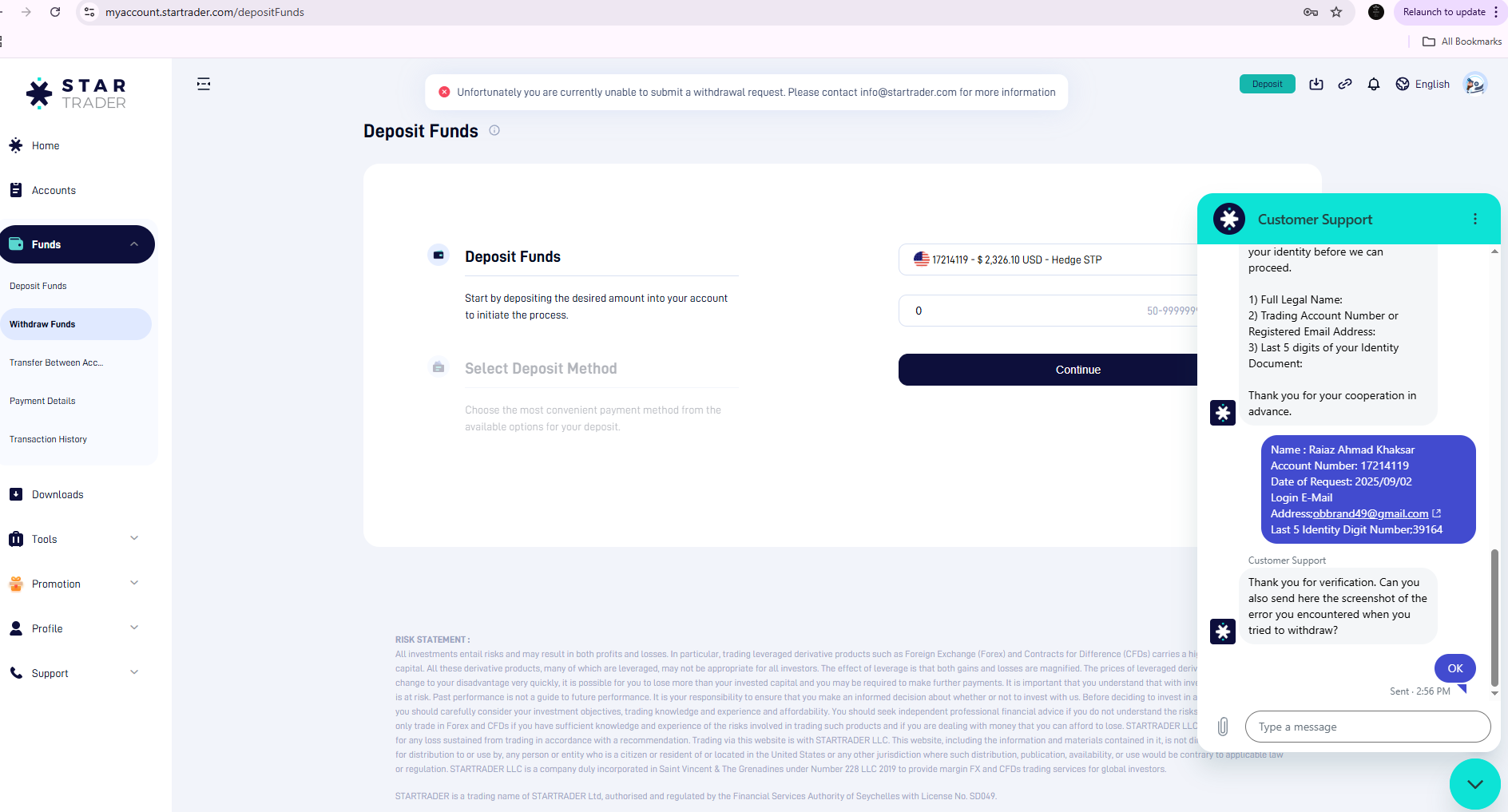The width and height of the screenshot is (1508, 812).
Task: Expand the Promotion sidebar menu
Action: pos(134,584)
